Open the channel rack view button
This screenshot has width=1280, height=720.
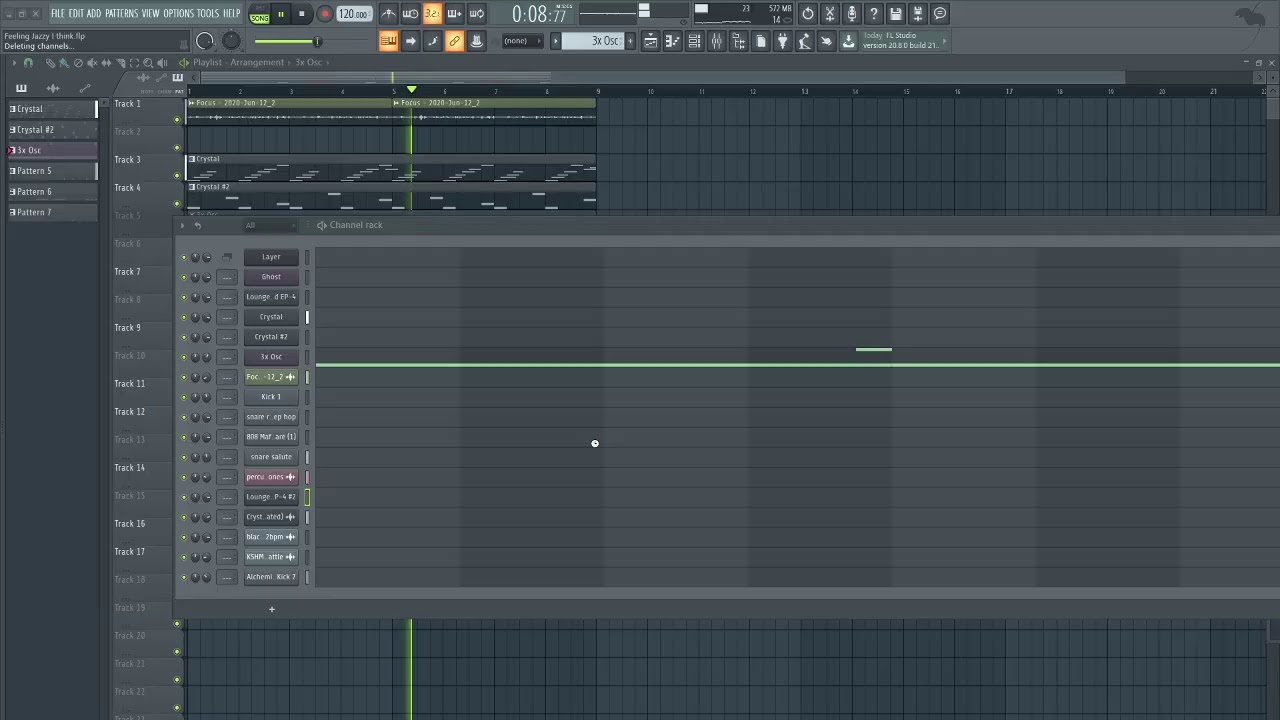(694, 41)
